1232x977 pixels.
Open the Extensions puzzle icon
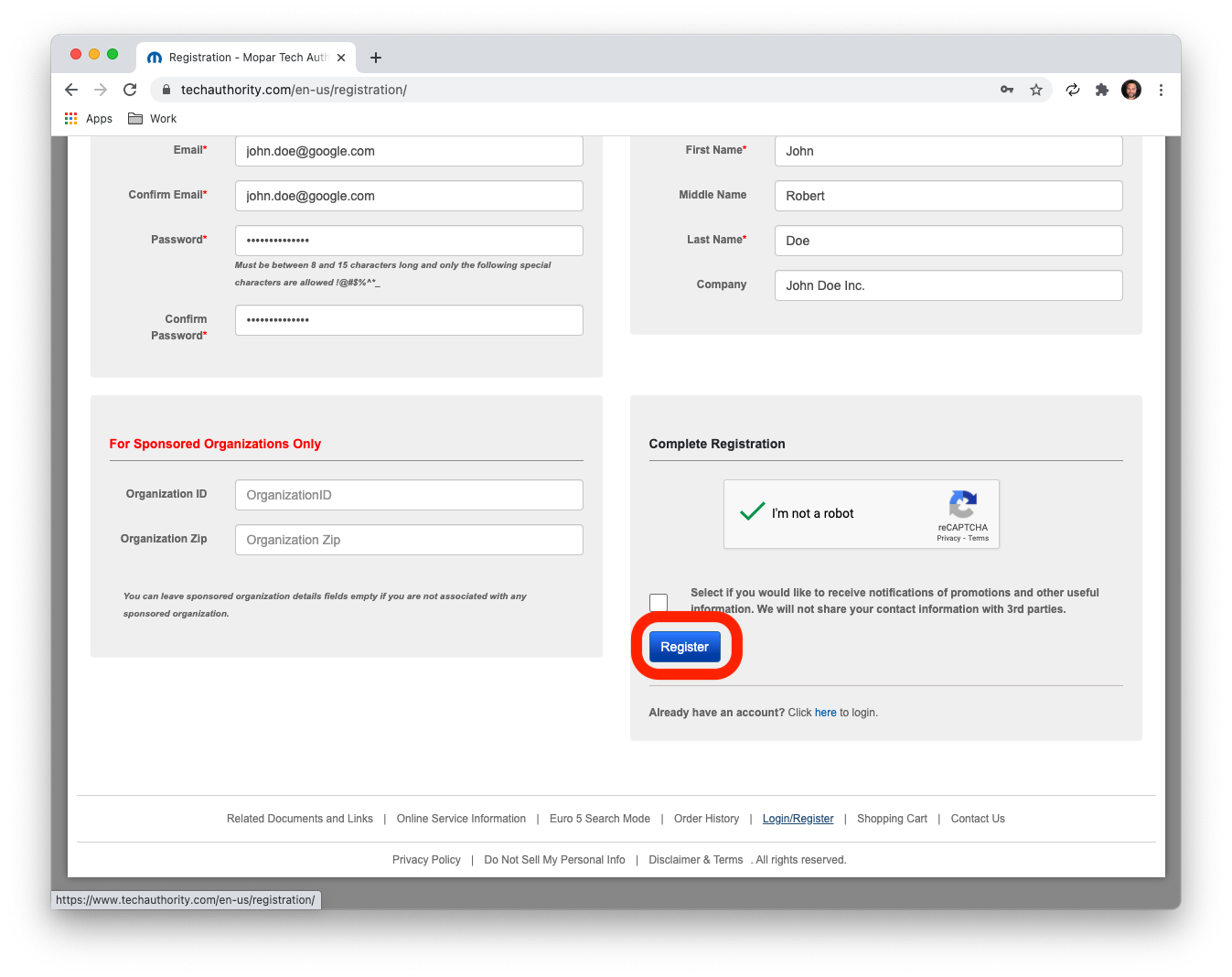(x=1102, y=90)
